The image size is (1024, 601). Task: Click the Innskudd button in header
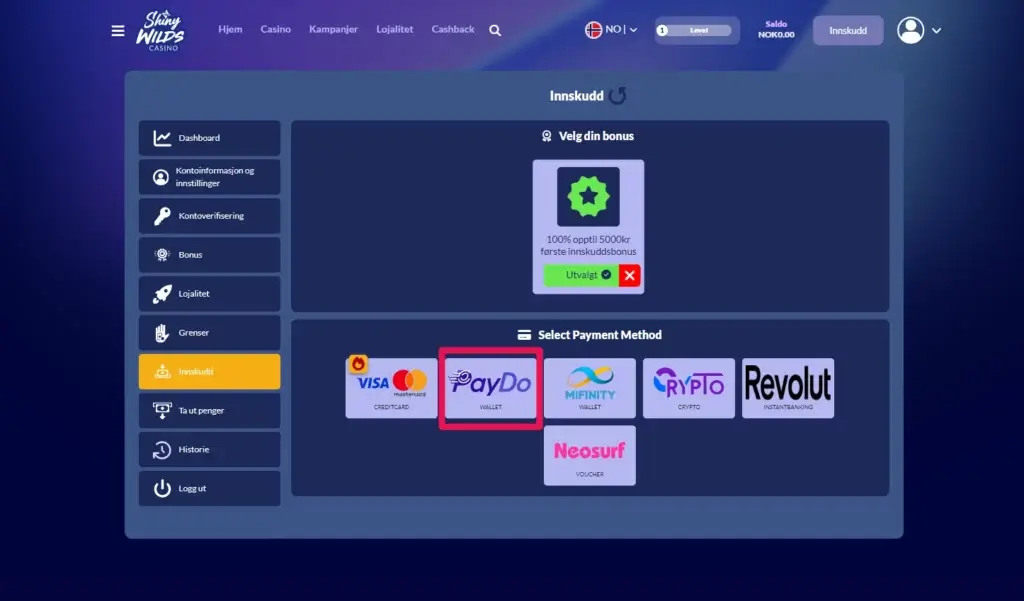pos(848,31)
